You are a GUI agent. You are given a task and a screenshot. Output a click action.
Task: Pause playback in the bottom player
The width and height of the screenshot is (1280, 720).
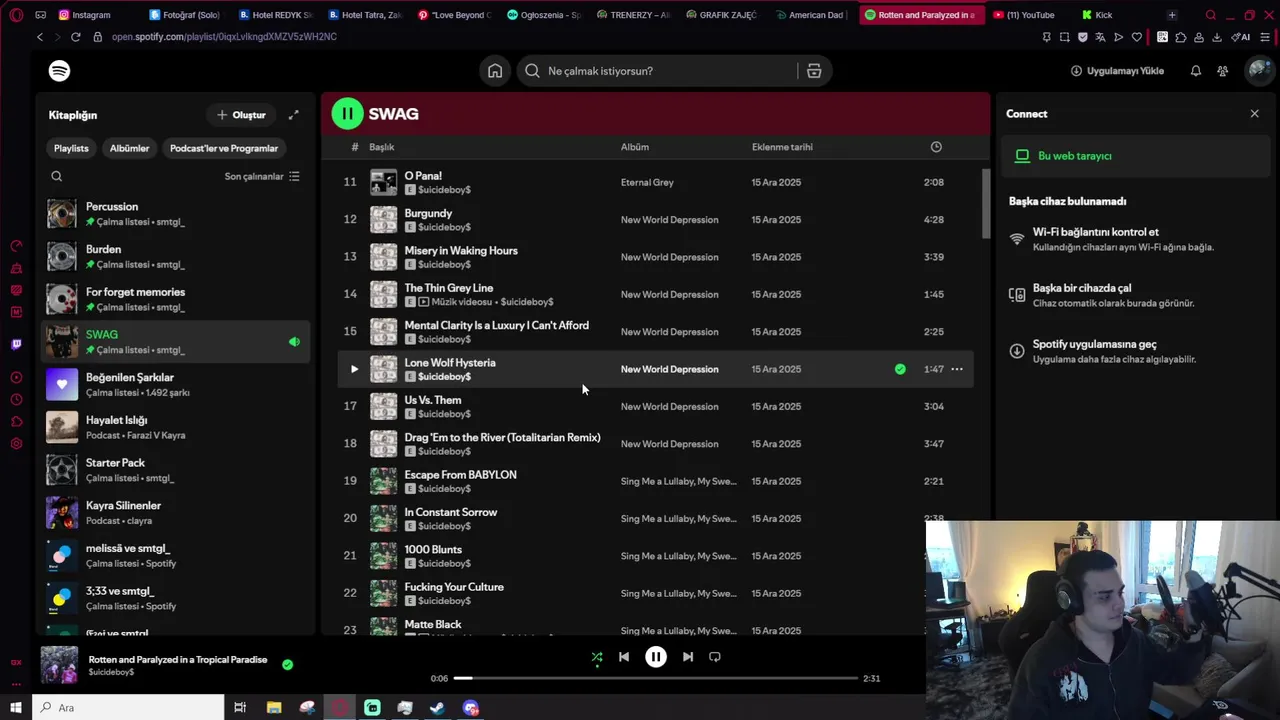656,657
